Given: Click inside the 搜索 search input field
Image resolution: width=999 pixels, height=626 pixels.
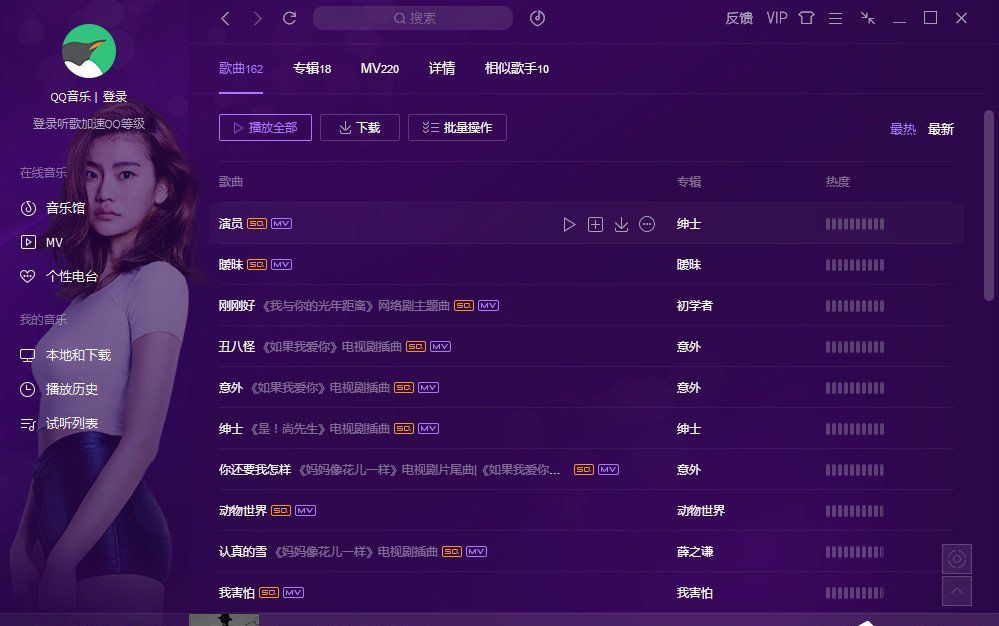Looking at the screenshot, I should coord(414,18).
